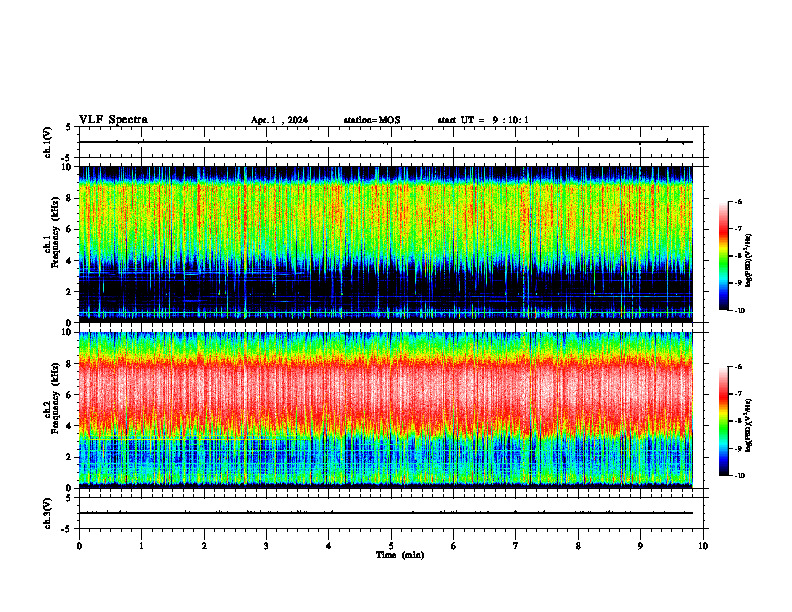Click the ch.2 spectrogram panel
Viewport: 792px width, 612px height.
(386, 410)
